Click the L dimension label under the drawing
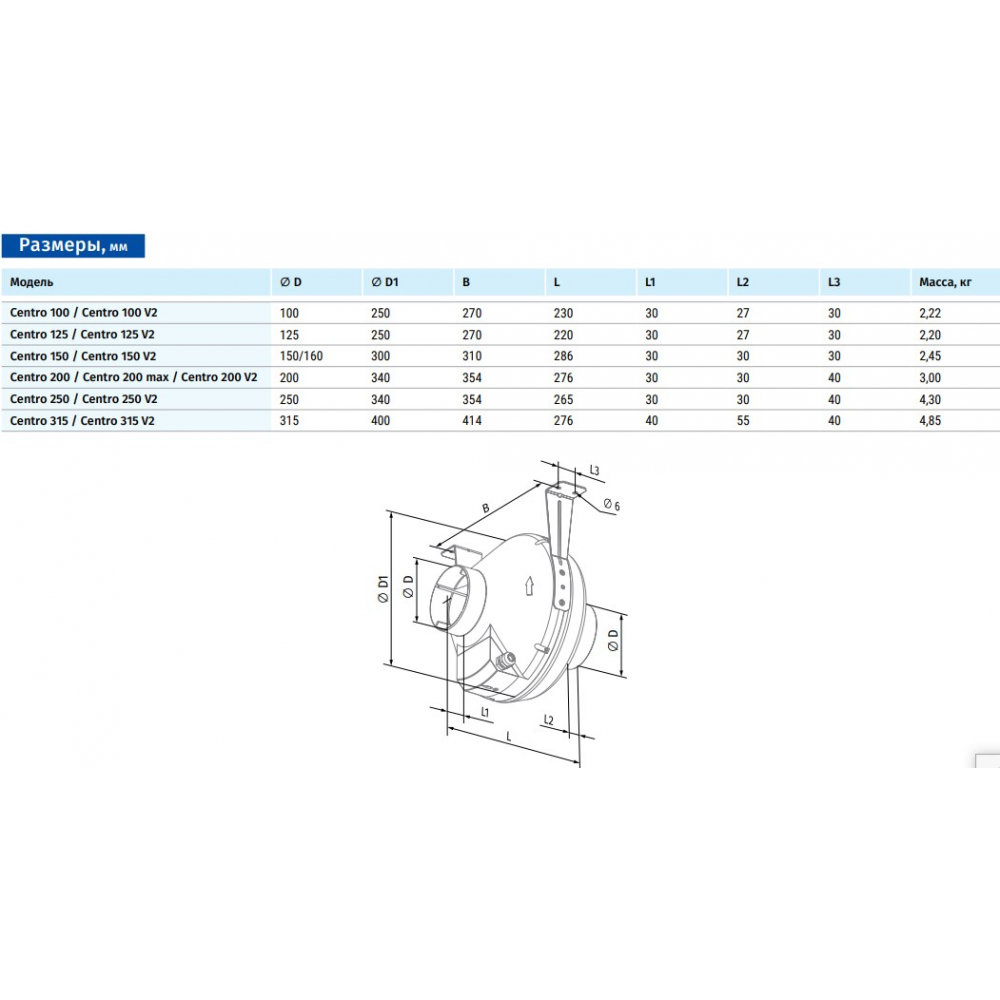 [508, 736]
